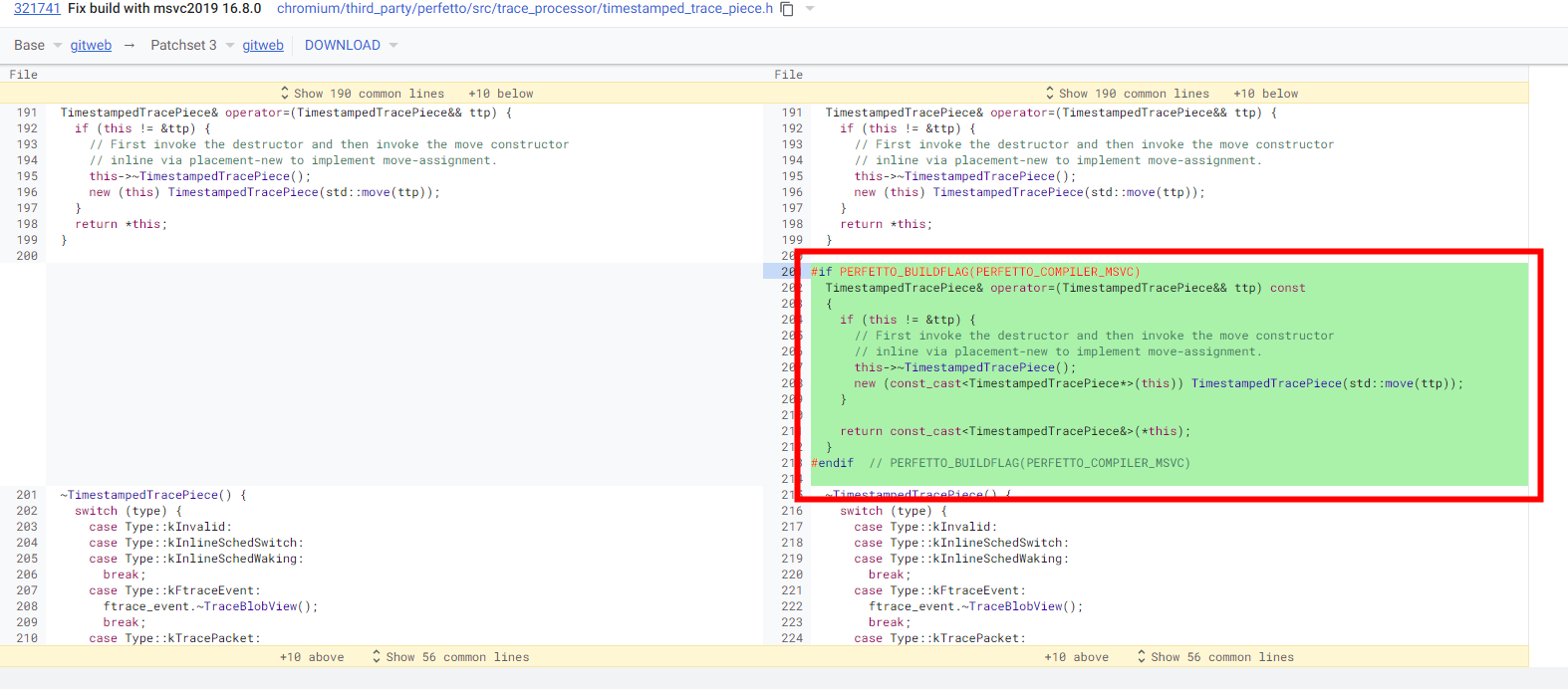Click left pane 'case Type::kFtraceEvent:' line
Image resolution: width=1568 pixels, height=689 pixels.
pyautogui.click(x=174, y=590)
